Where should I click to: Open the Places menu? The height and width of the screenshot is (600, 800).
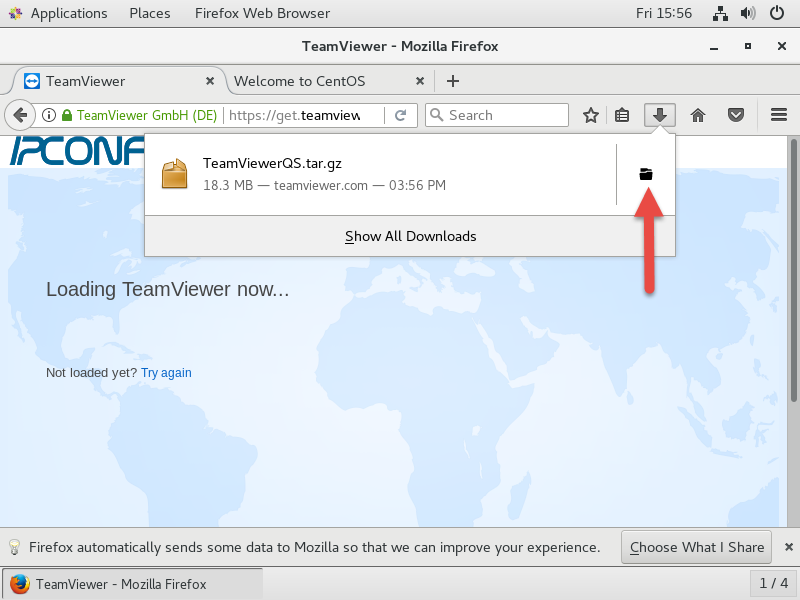click(150, 13)
